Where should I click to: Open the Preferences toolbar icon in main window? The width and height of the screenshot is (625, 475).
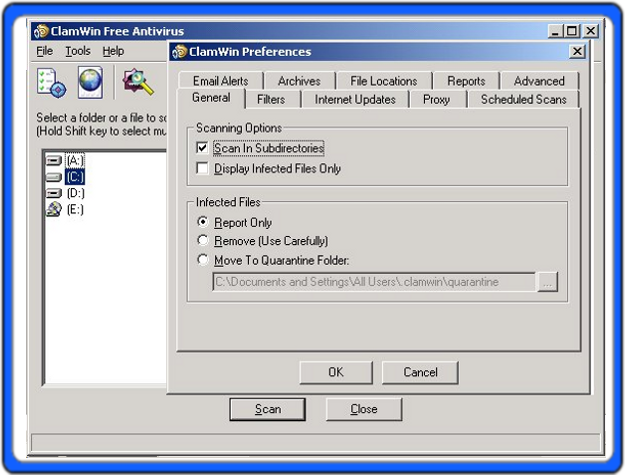coord(51,83)
